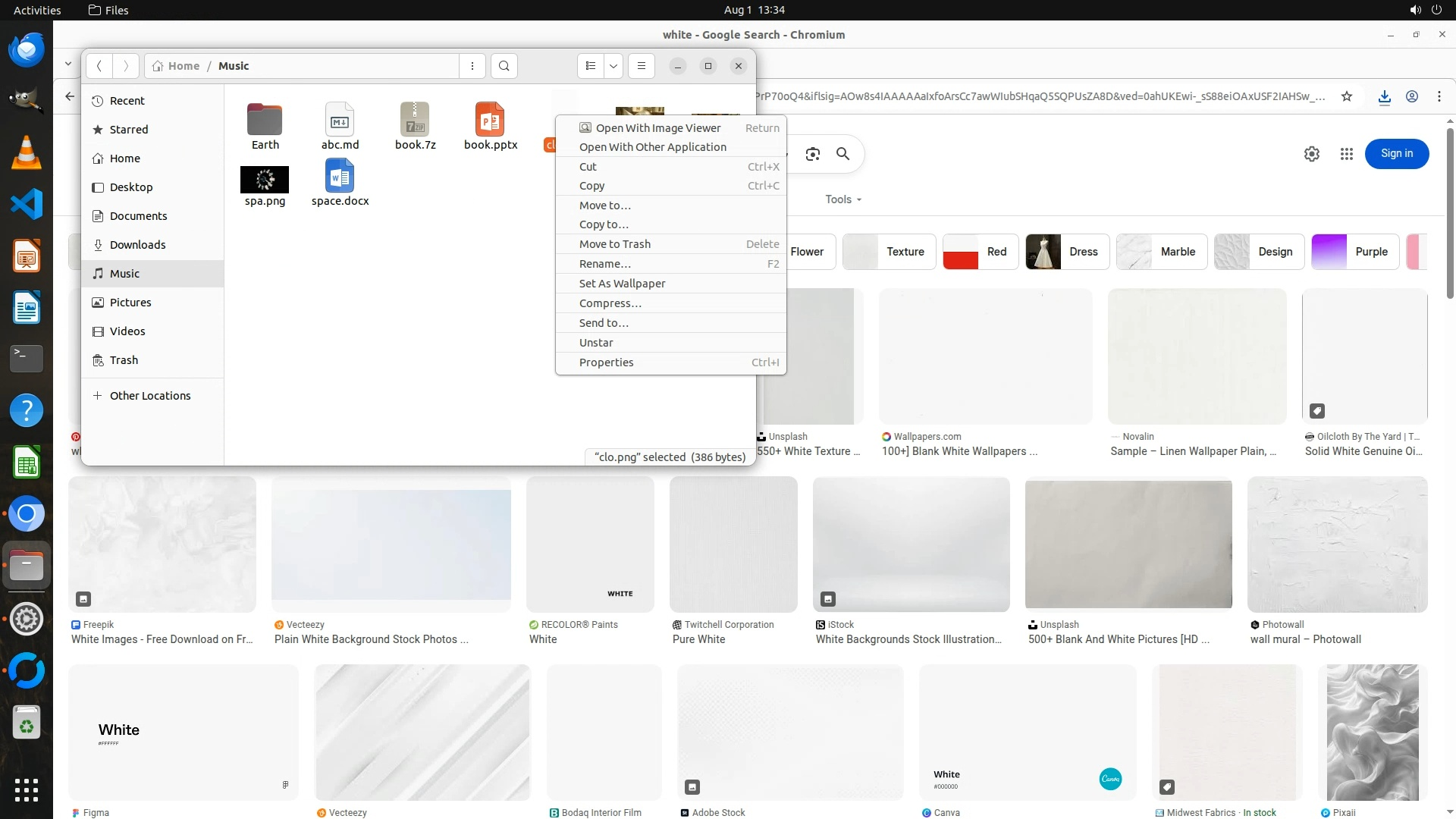Open the Pictures folder in sidebar
This screenshot has width=1456, height=819.
(x=130, y=303)
